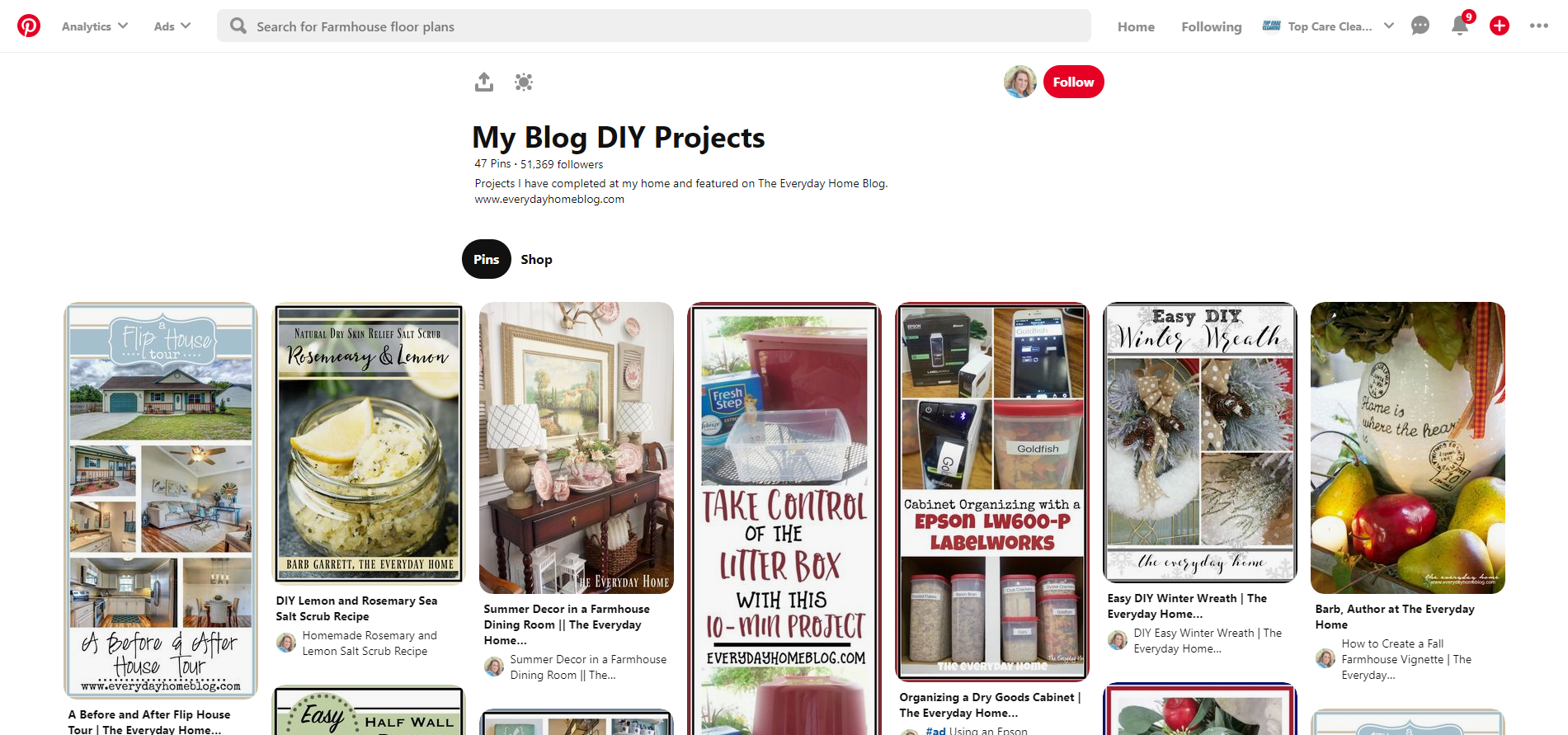Switch to the Shop tab

pyautogui.click(x=536, y=259)
